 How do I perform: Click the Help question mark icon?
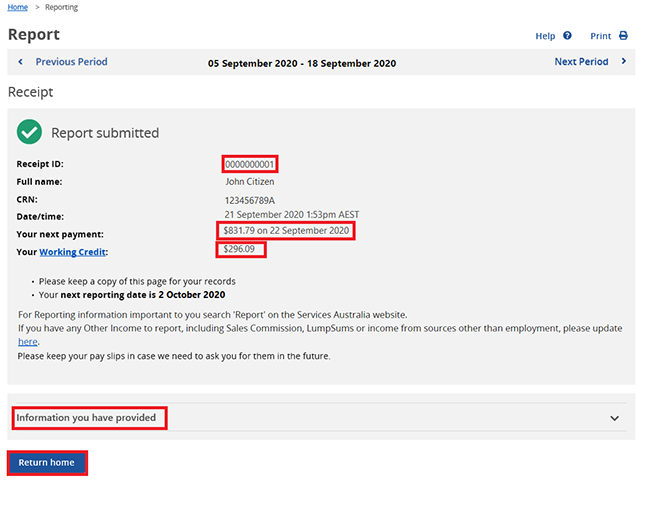(x=568, y=36)
